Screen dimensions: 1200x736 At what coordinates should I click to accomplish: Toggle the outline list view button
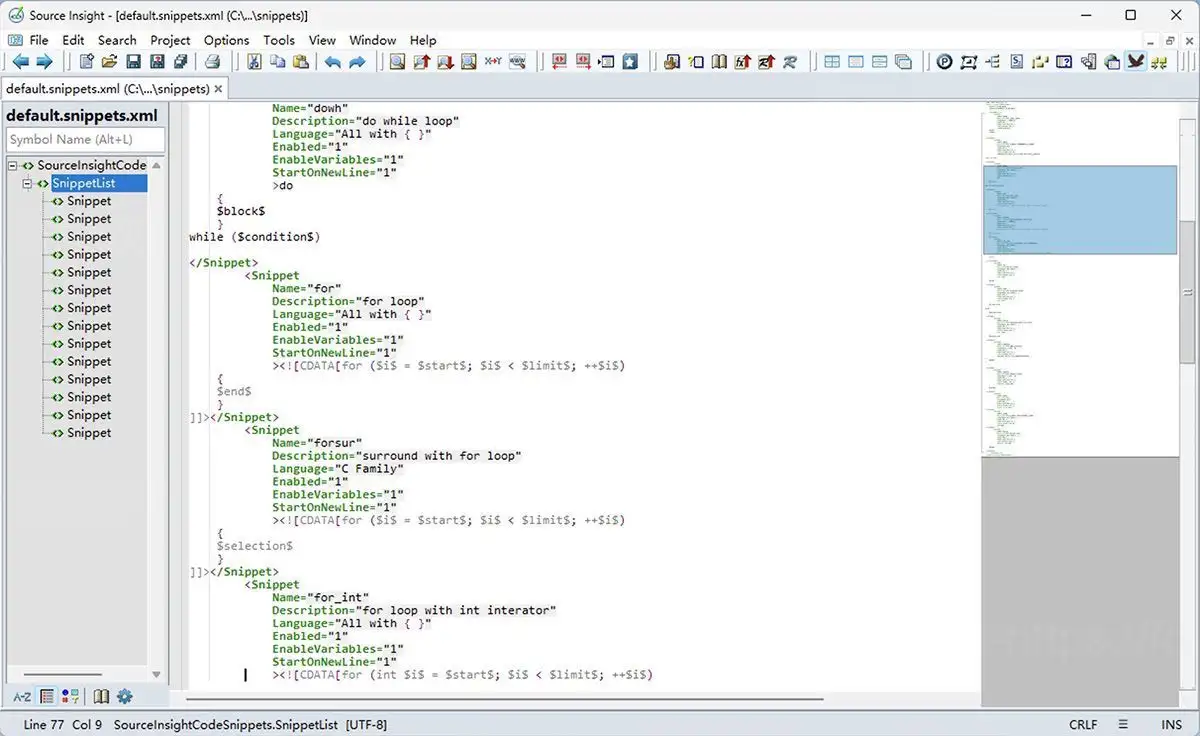pos(46,696)
